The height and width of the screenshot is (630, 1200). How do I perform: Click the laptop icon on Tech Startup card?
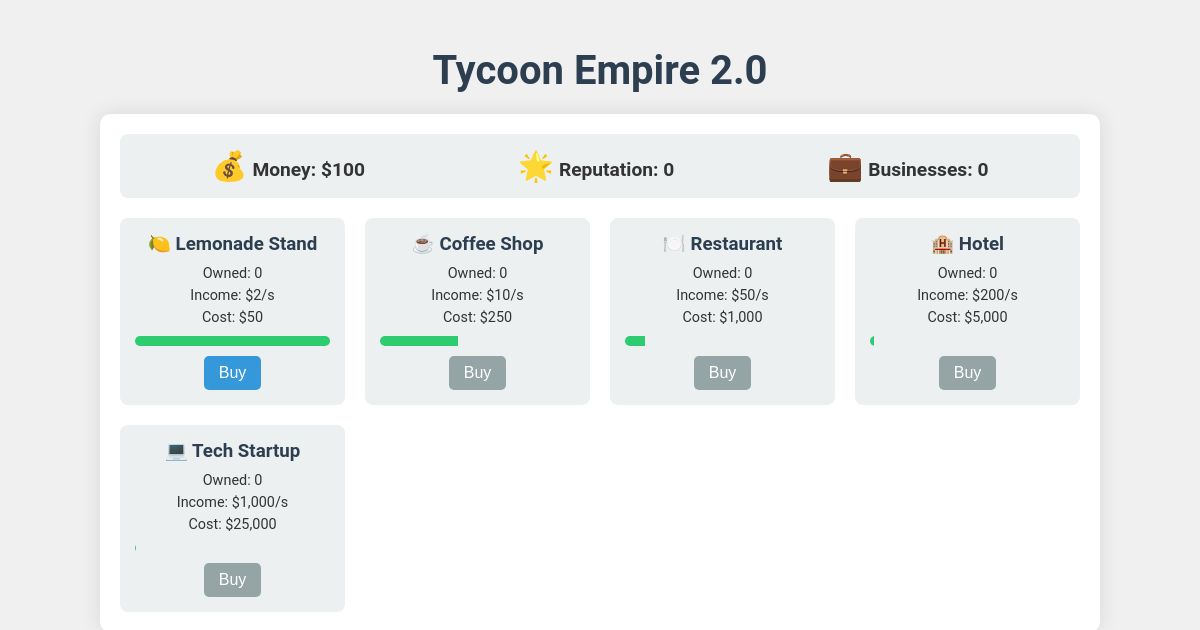tap(176, 450)
